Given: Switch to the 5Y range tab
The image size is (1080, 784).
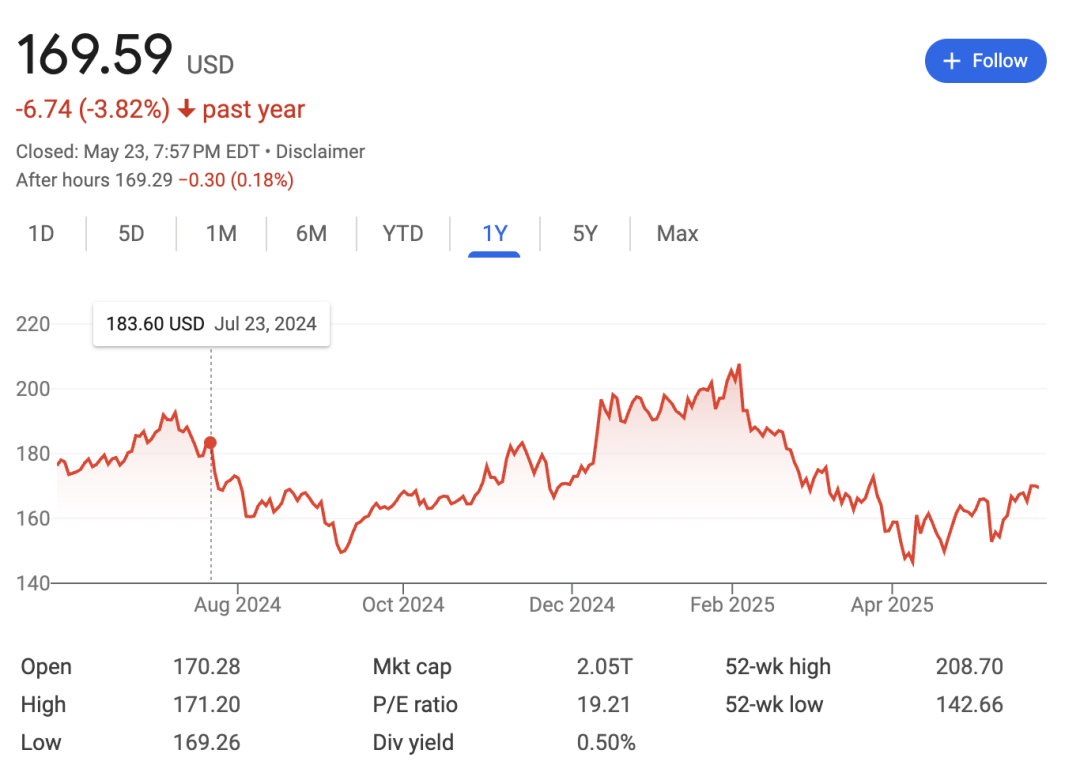Looking at the screenshot, I should tap(585, 234).
